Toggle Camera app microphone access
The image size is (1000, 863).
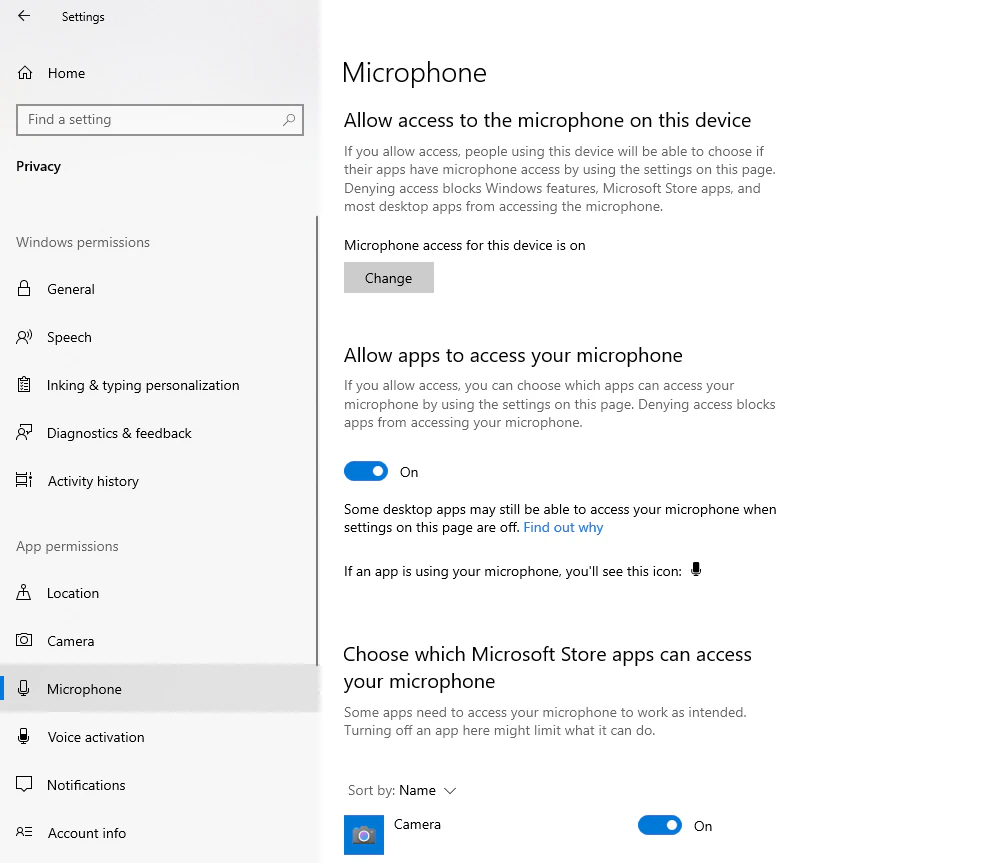pos(660,825)
